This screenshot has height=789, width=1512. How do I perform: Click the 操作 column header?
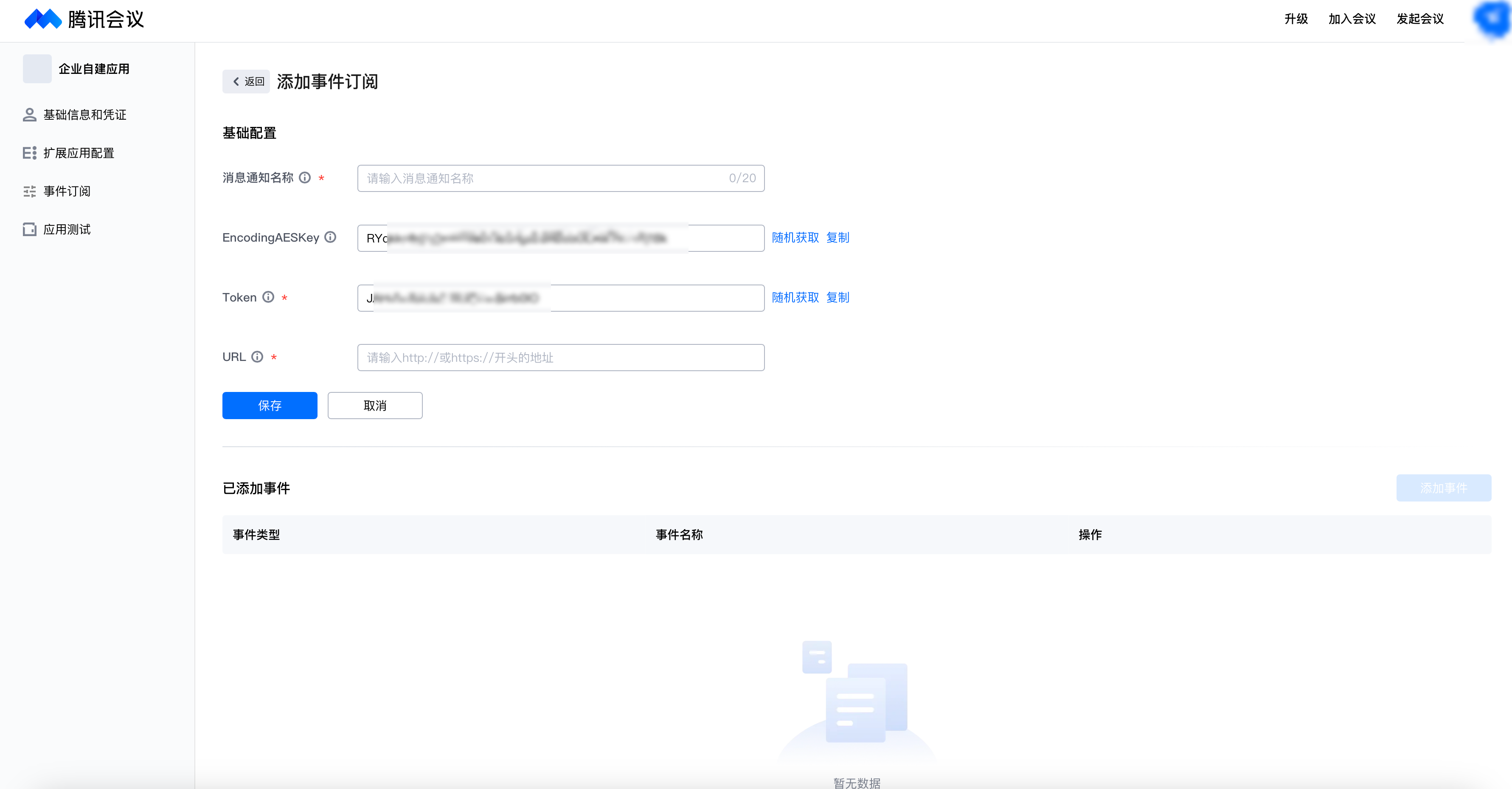(1090, 535)
